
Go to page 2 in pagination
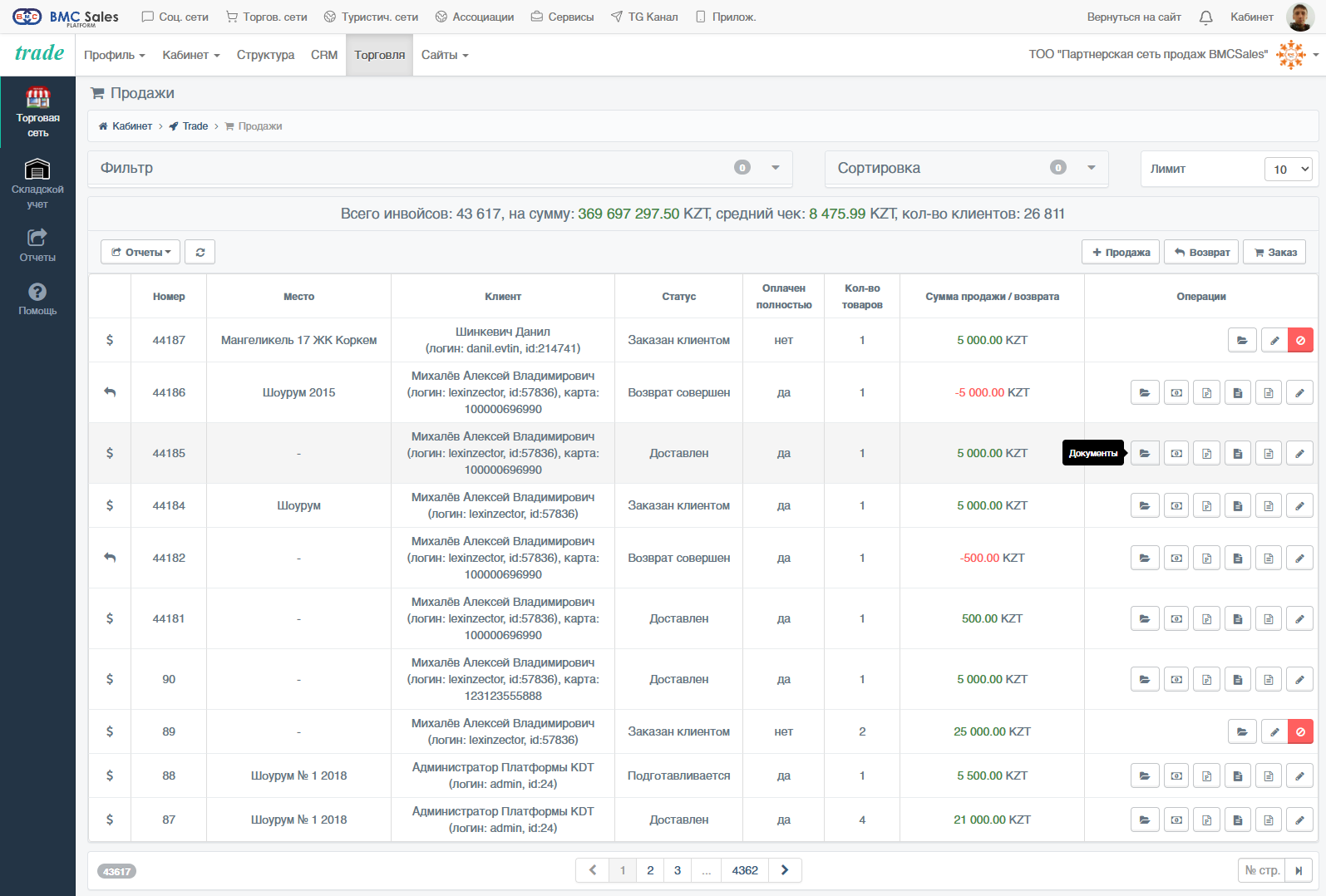[650, 870]
